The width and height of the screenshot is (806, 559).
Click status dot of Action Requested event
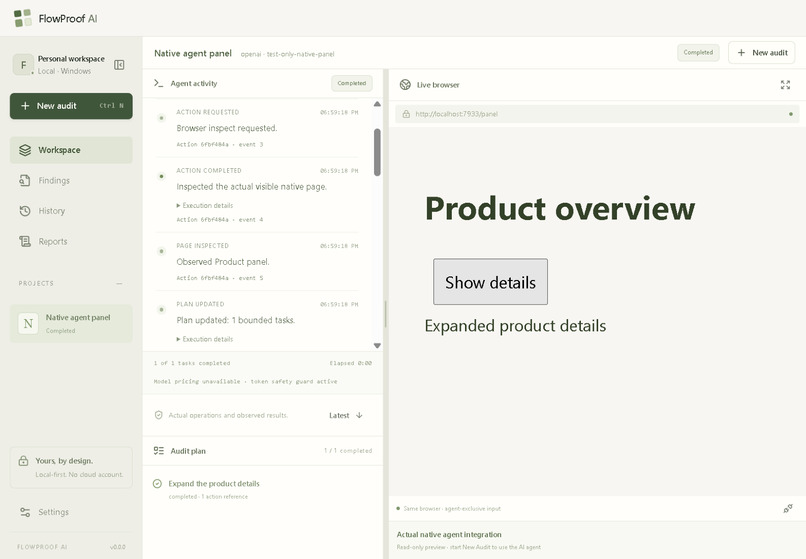[x=161, y=118]
